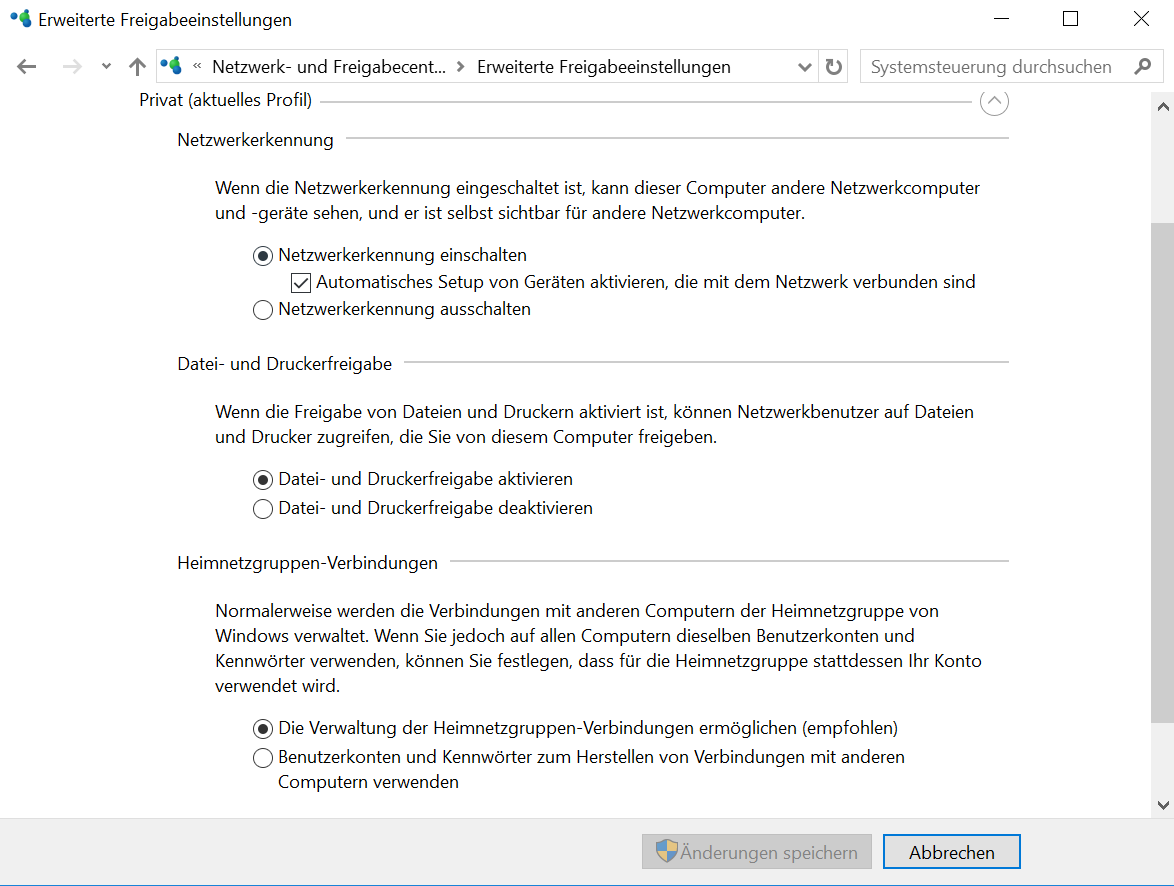
Task: Maximize the window
Action: (1071, 19)
